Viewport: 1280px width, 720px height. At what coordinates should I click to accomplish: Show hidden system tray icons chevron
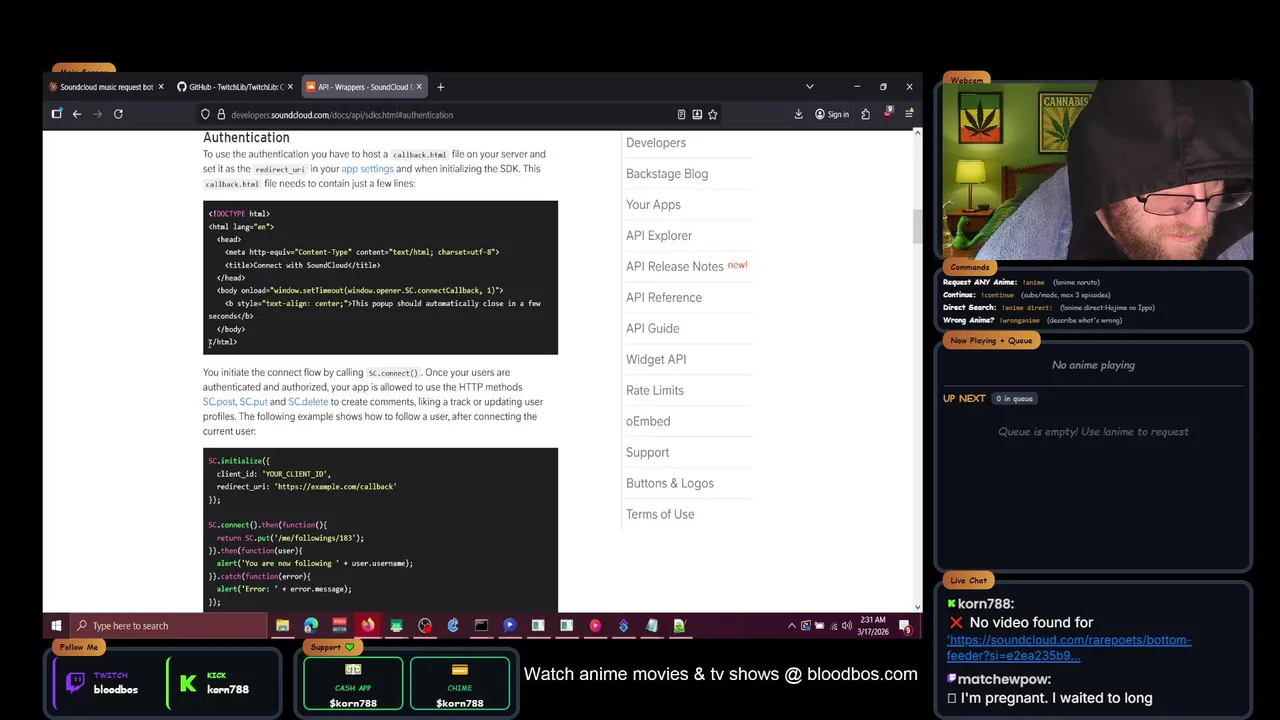pyautogui.click(x=792, y=626)
